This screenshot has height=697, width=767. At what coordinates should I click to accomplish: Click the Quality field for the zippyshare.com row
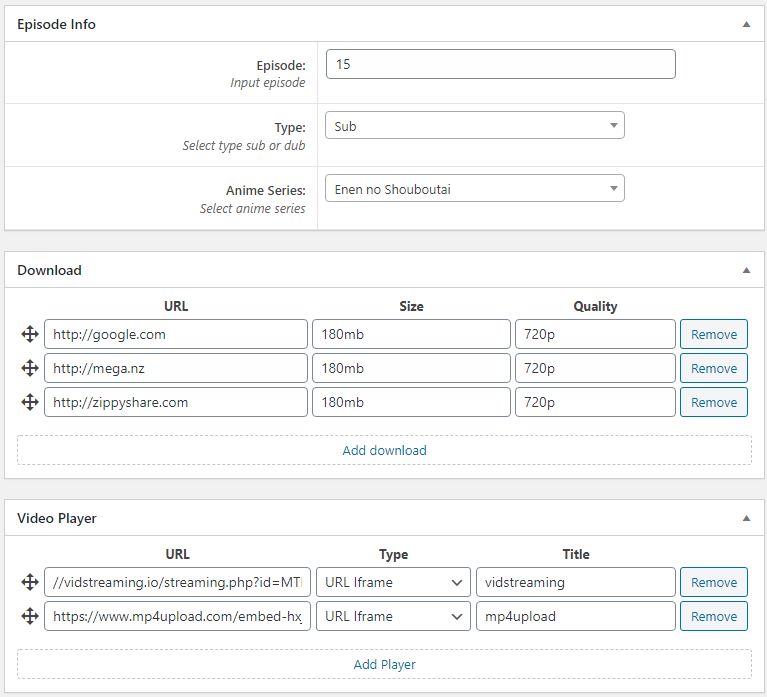tap(594, 403)
